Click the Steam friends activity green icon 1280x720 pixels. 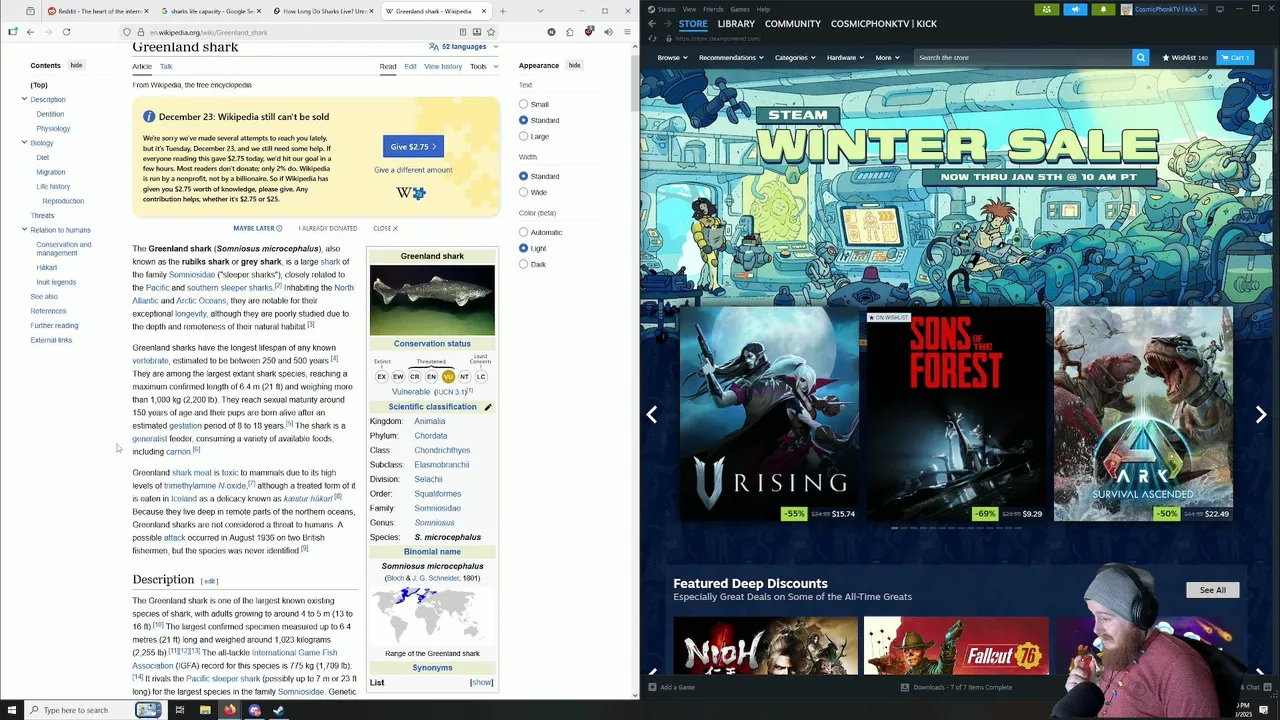click(x=1047, y=9)
